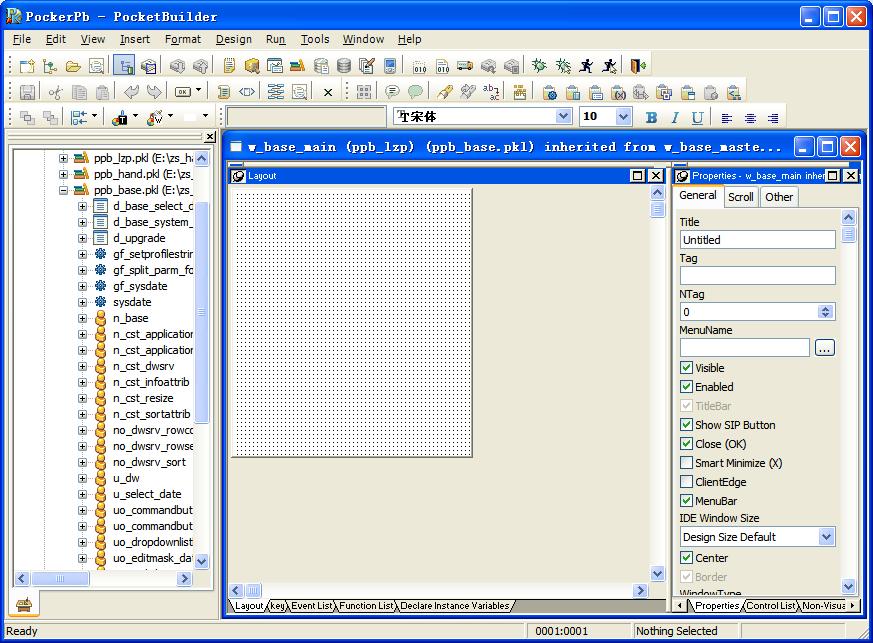Click the MenuName browse (...) button

824,348
